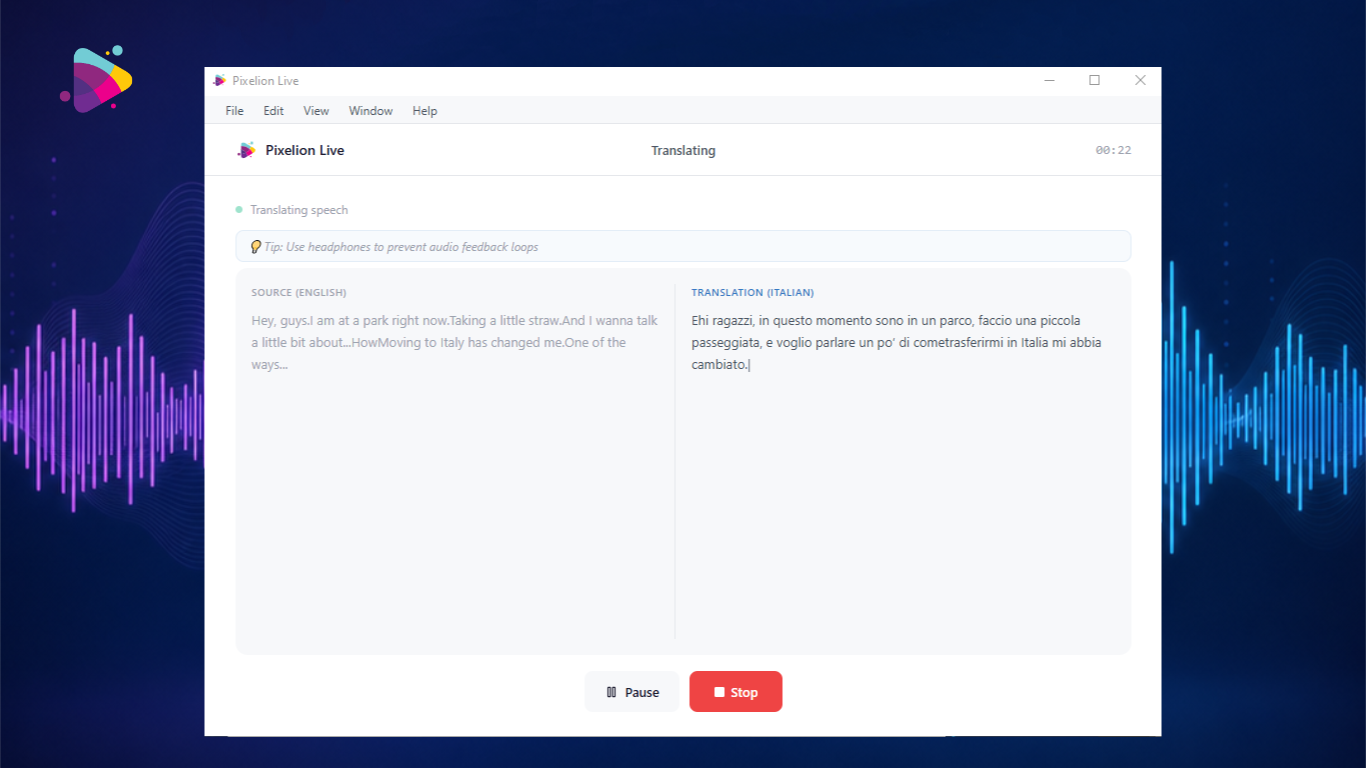Click the 00:22 elapsed timer
The image size is (1366, 768).
click(x=1113, y=150)
